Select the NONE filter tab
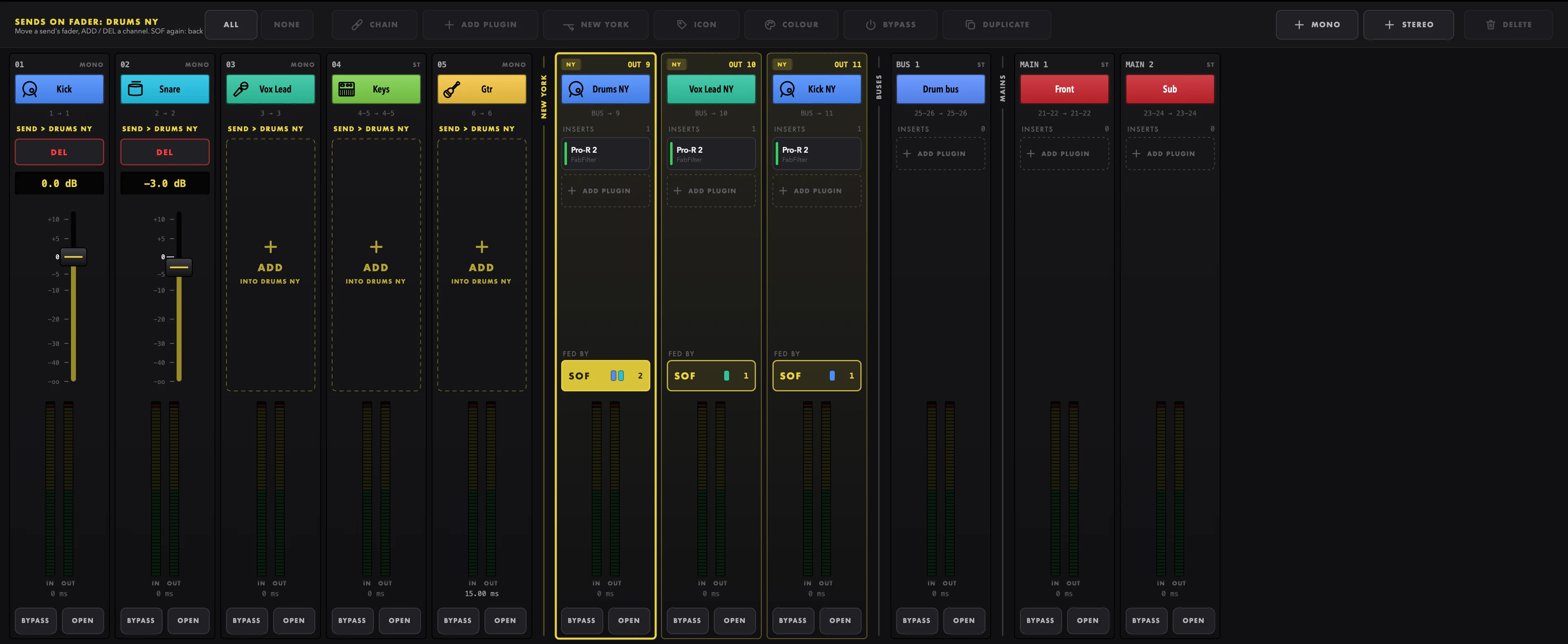1568x644 pixels. [x=287, y=25]
